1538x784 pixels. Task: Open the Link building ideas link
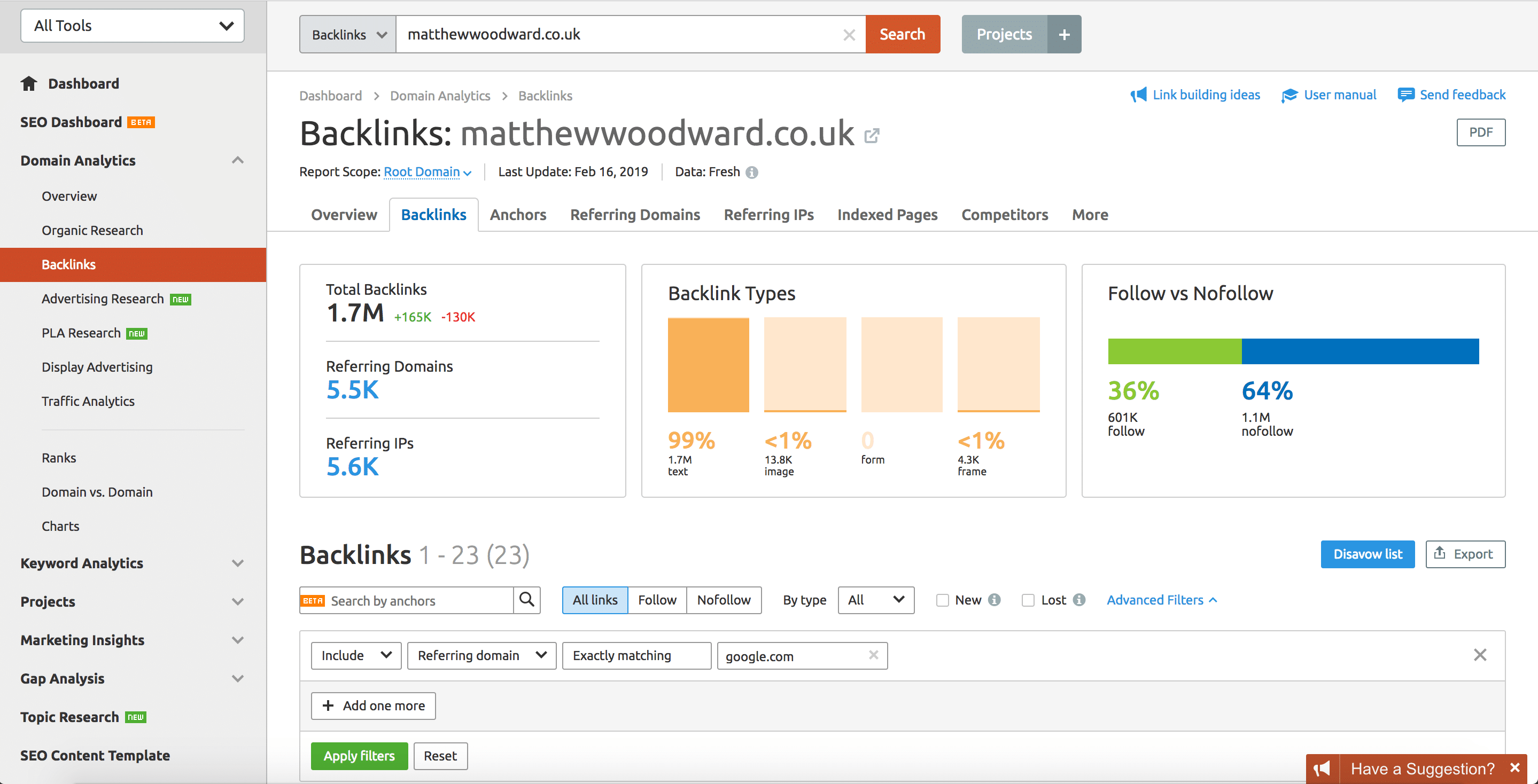click(1206, 95)
